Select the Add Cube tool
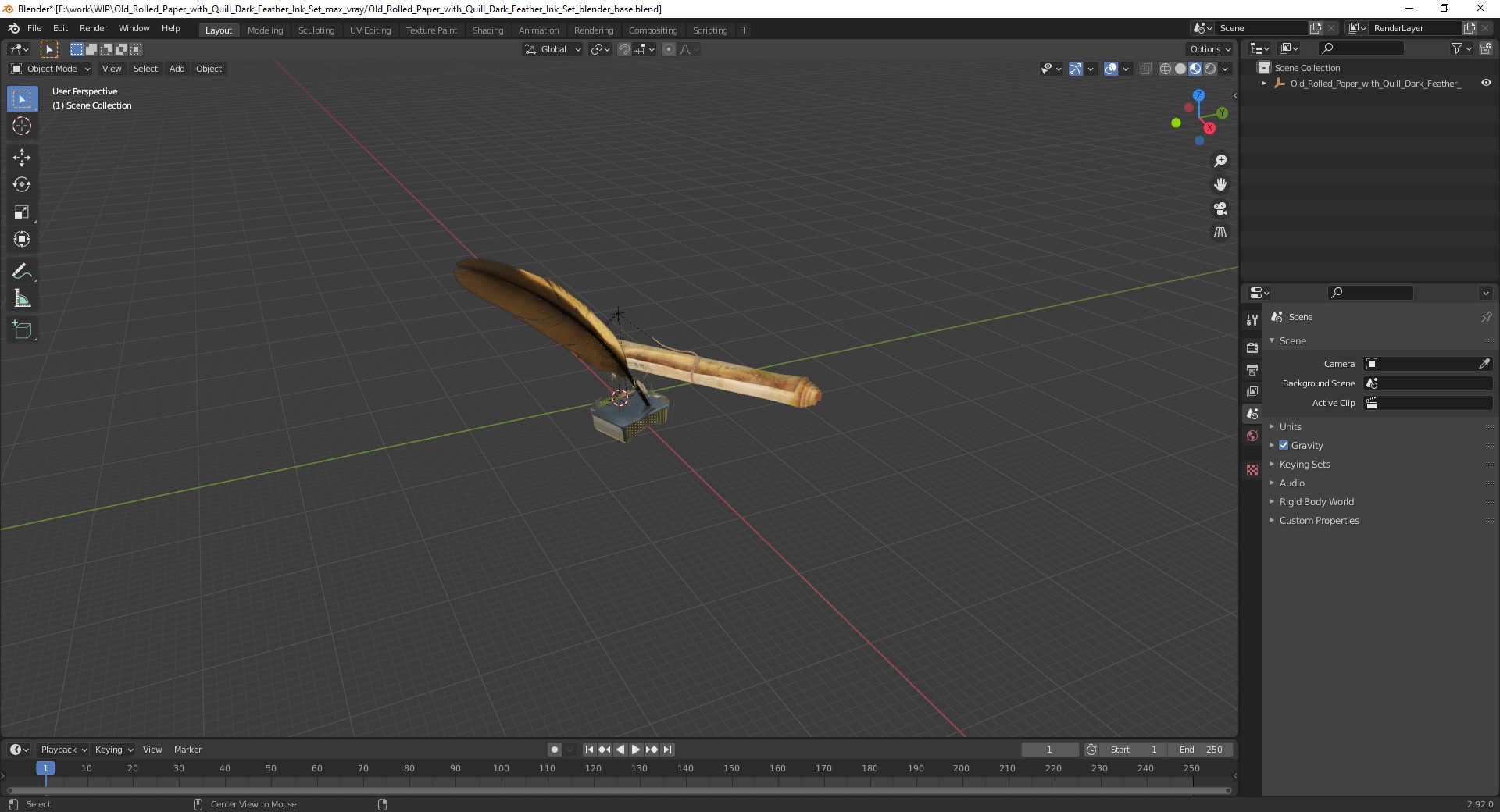 click(22, 330)
